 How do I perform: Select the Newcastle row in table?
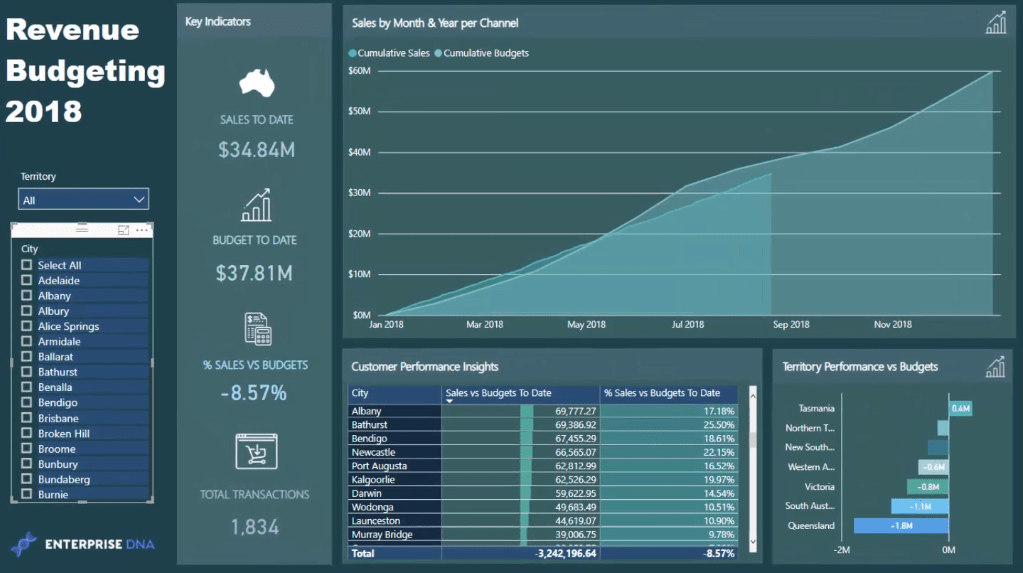point(543,452)
